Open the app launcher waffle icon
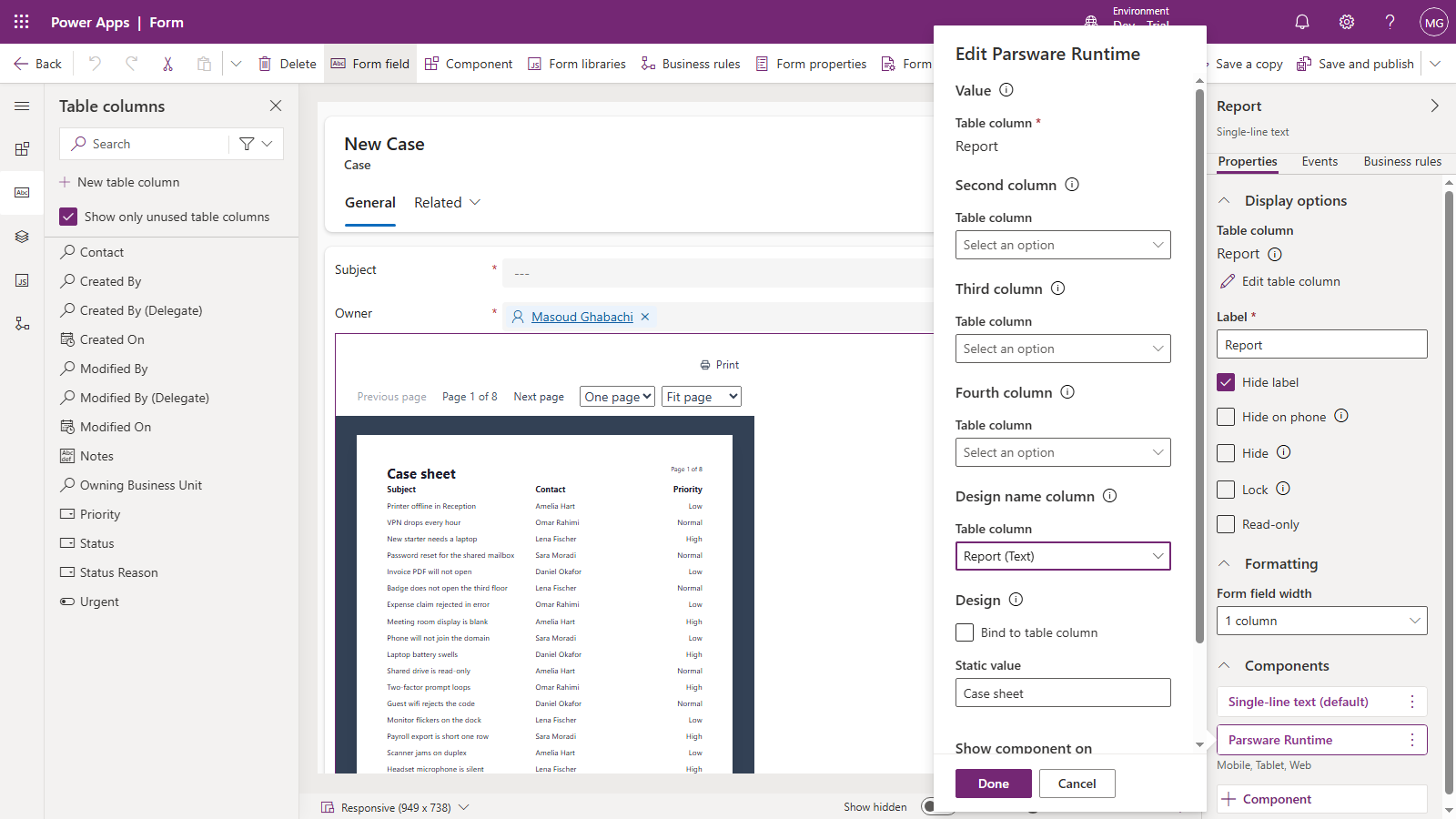Image resolution: width=1456 pixels, height=819 pixels. 22,22
